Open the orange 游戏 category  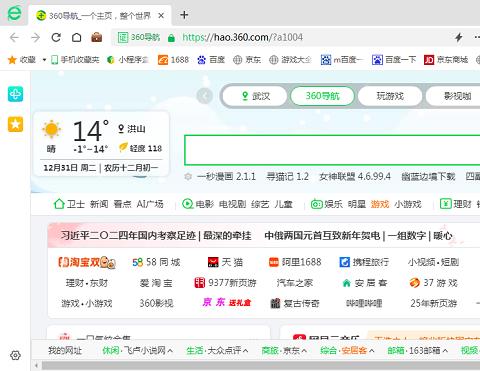(x=380, y=204)
